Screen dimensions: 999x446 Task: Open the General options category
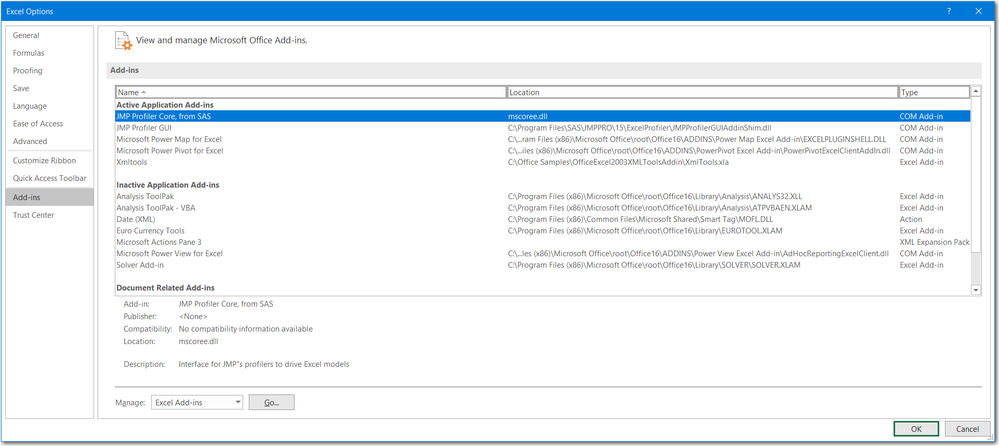50,36
